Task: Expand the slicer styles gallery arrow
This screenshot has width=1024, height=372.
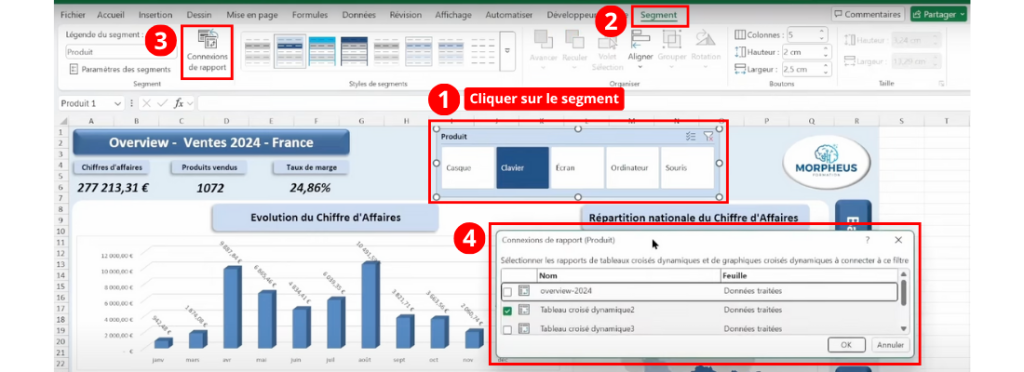Action: [x=507, y=51]
